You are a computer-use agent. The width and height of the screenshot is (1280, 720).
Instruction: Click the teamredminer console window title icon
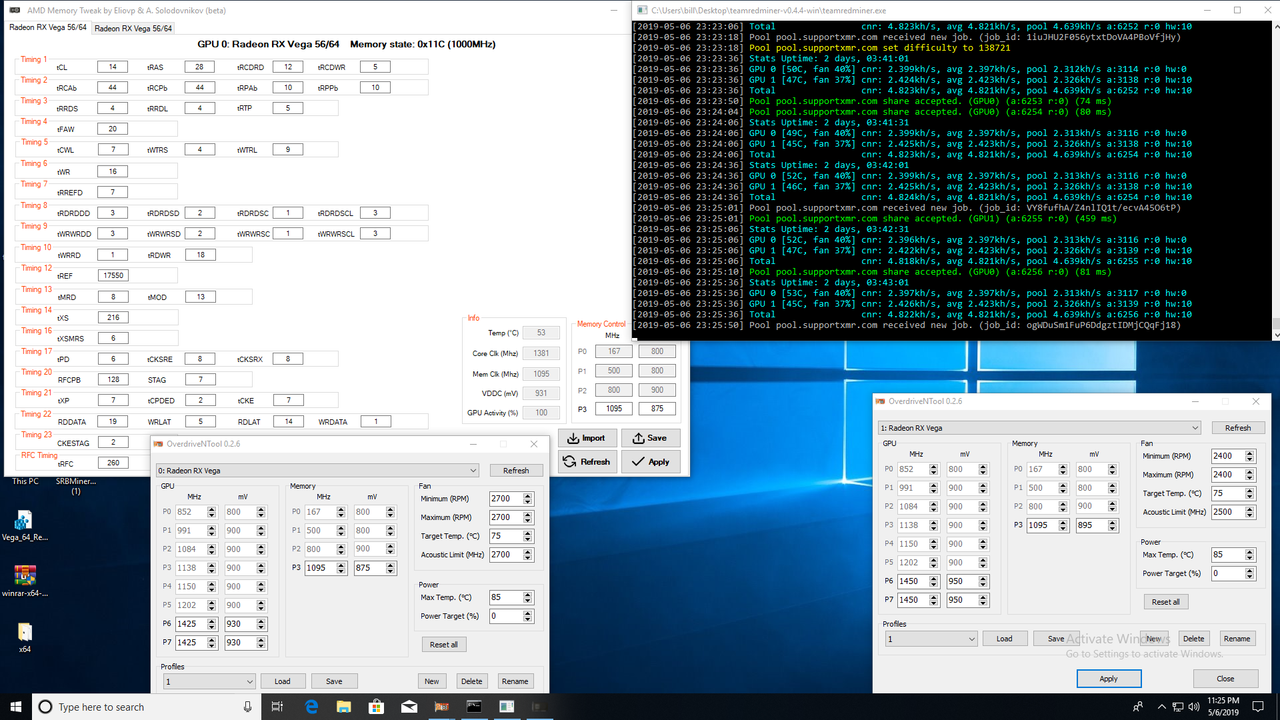click(x=641, y=9)
